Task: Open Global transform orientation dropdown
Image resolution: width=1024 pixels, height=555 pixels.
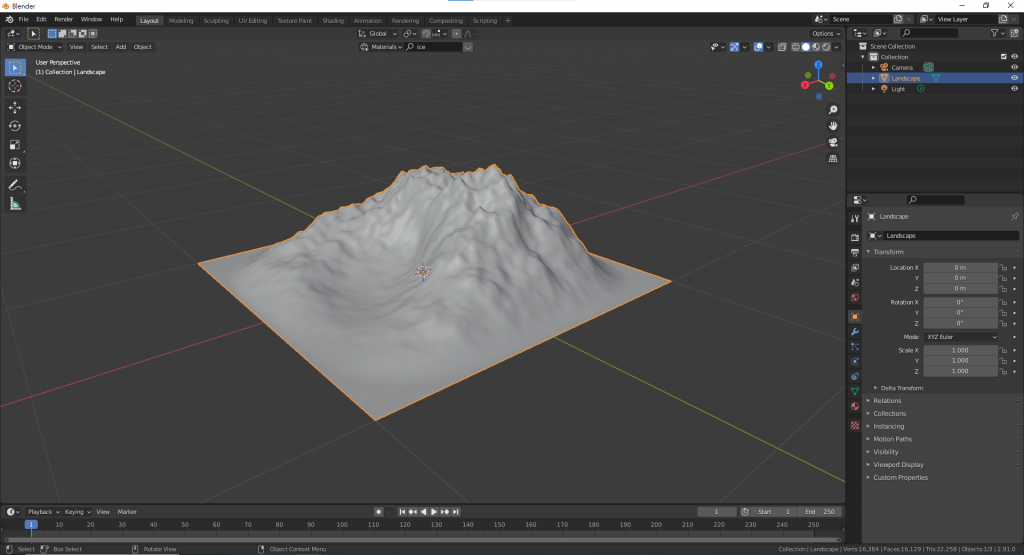Action: coord(377,33)
